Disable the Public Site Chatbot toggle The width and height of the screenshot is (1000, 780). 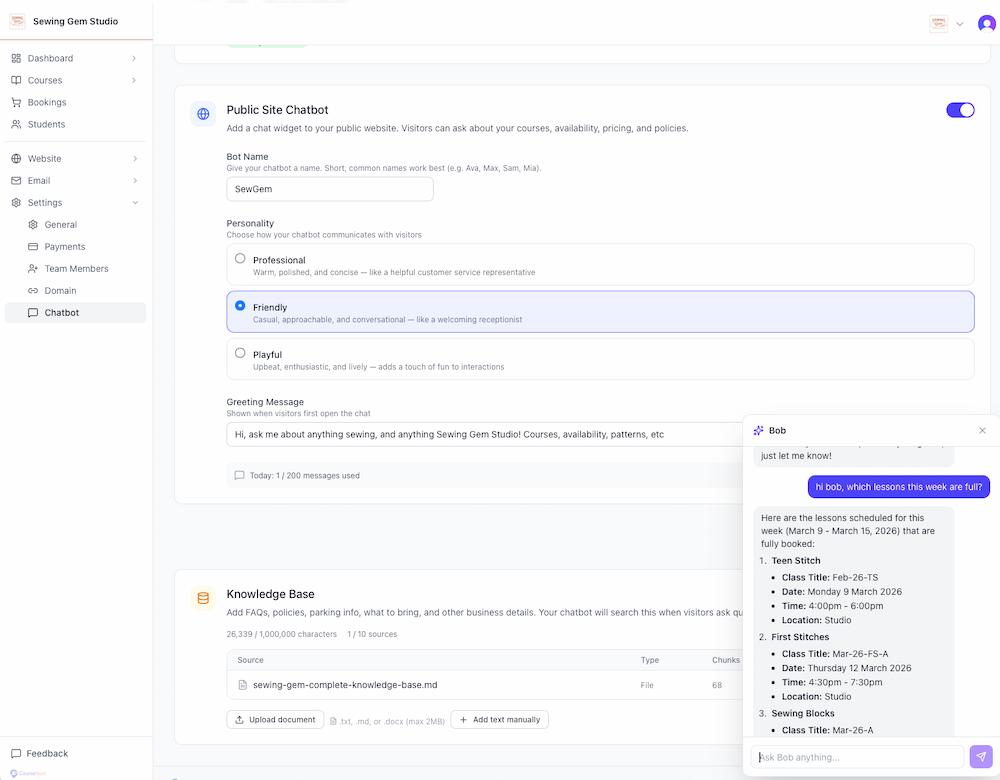(960, 110)
